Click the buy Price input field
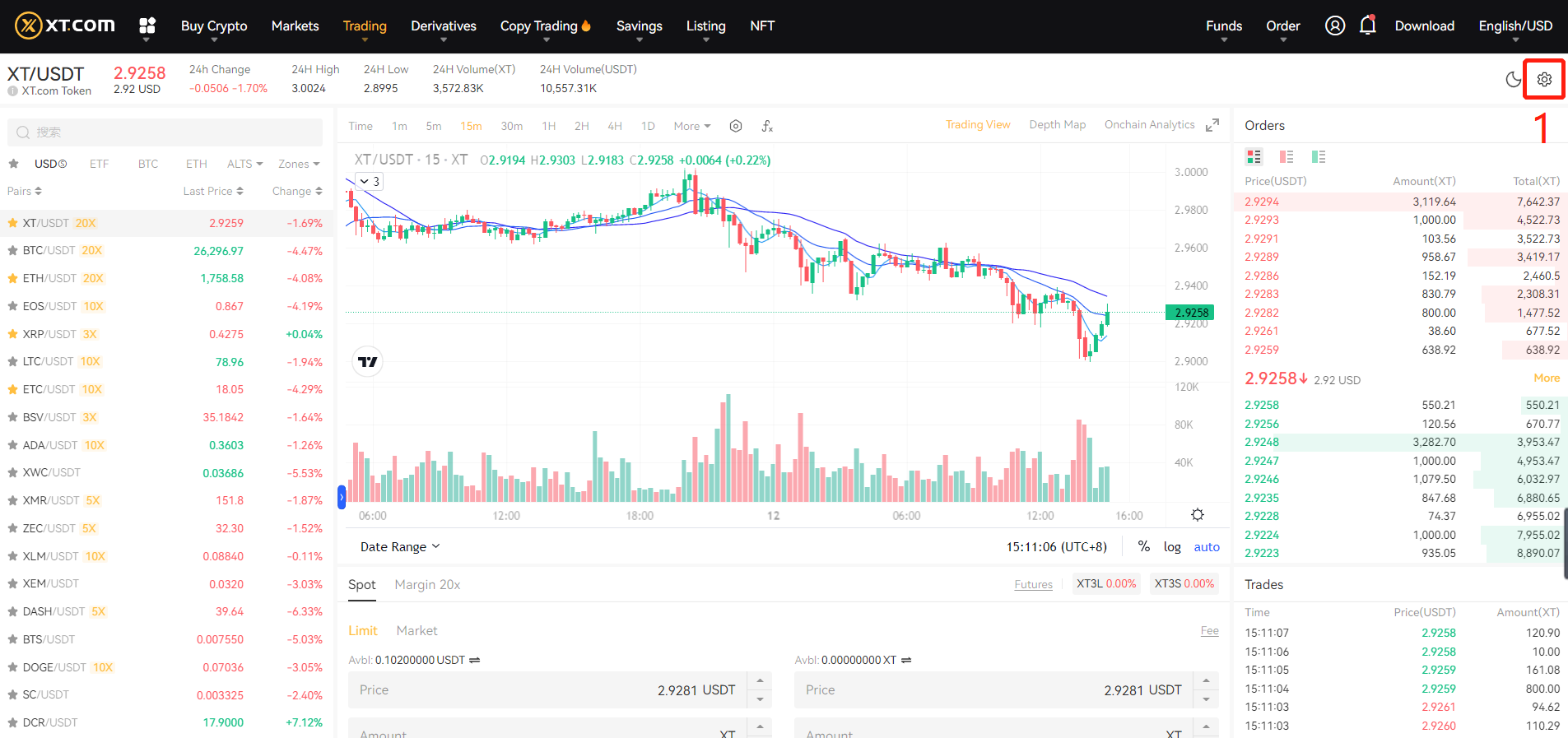 pyautogui.click(x=547, y=690)
